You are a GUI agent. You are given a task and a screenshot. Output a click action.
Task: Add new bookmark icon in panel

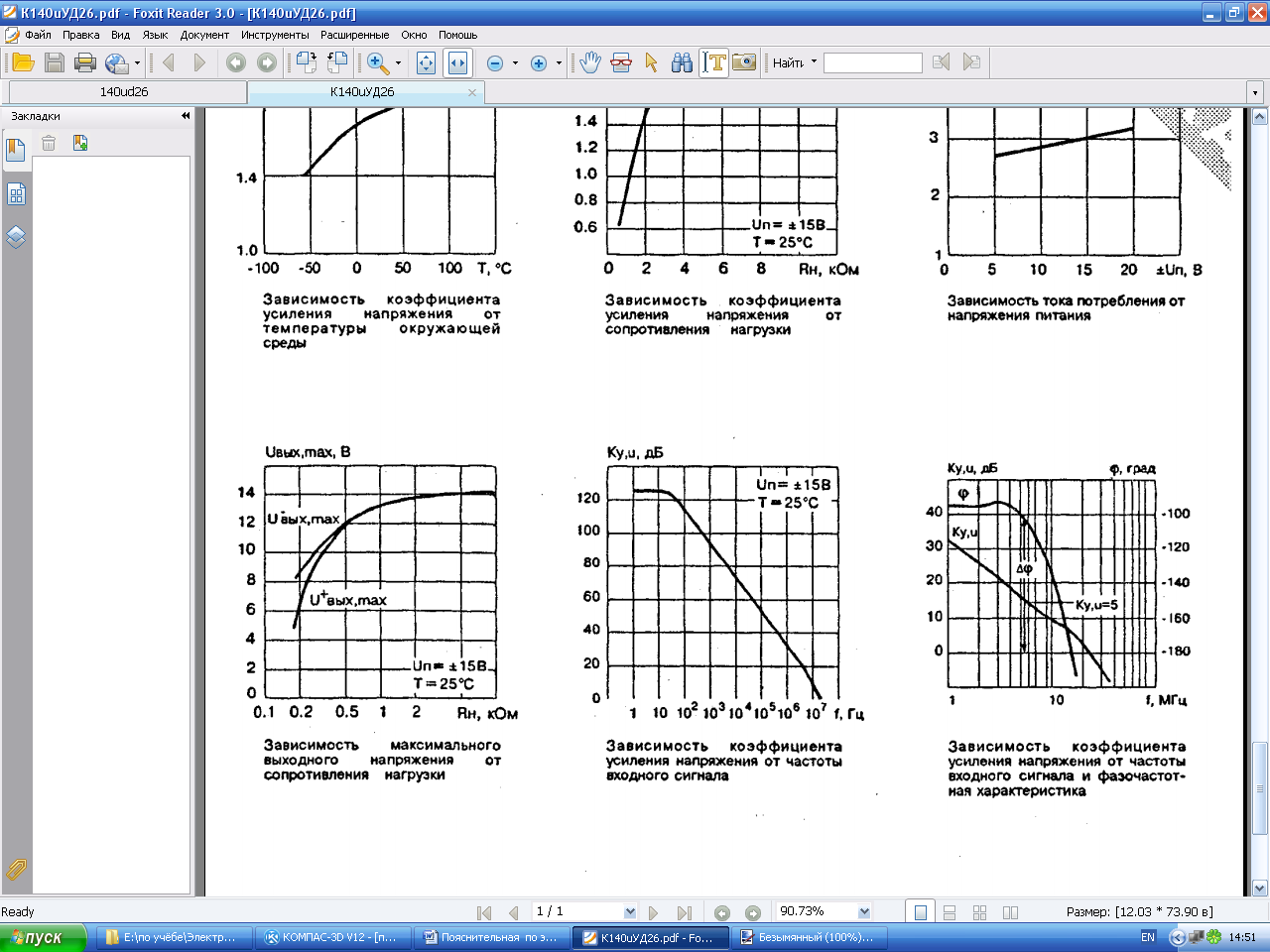pyautogui.click(x=80, y=143)
